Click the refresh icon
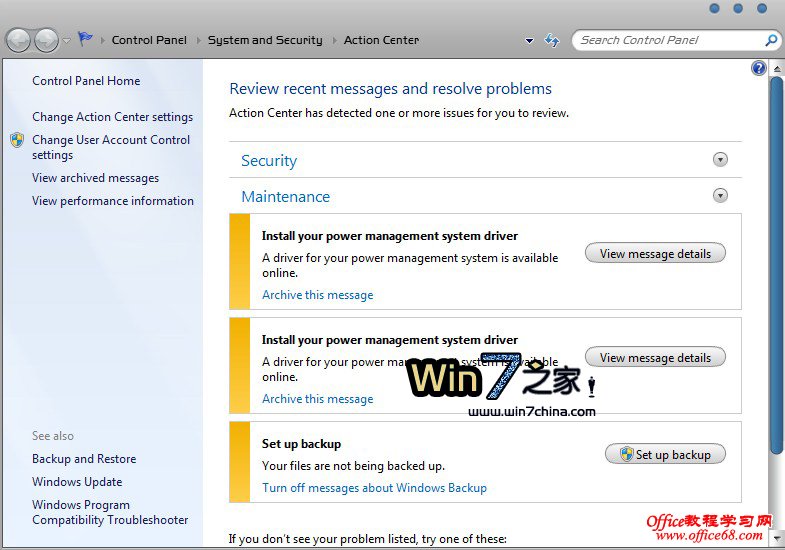Viewport: 785px width, 550px height. [x=552, y=40]
